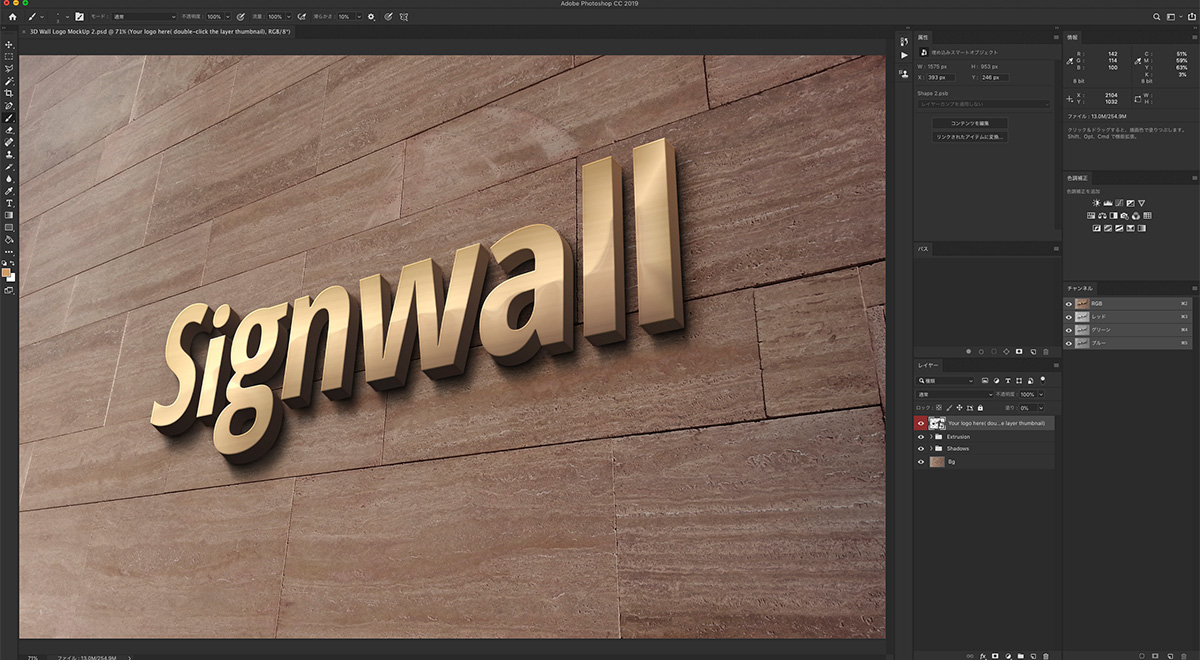This screenshot has height=660, width=1200.
Task: Click search icon at top right
Action: 1156,16
